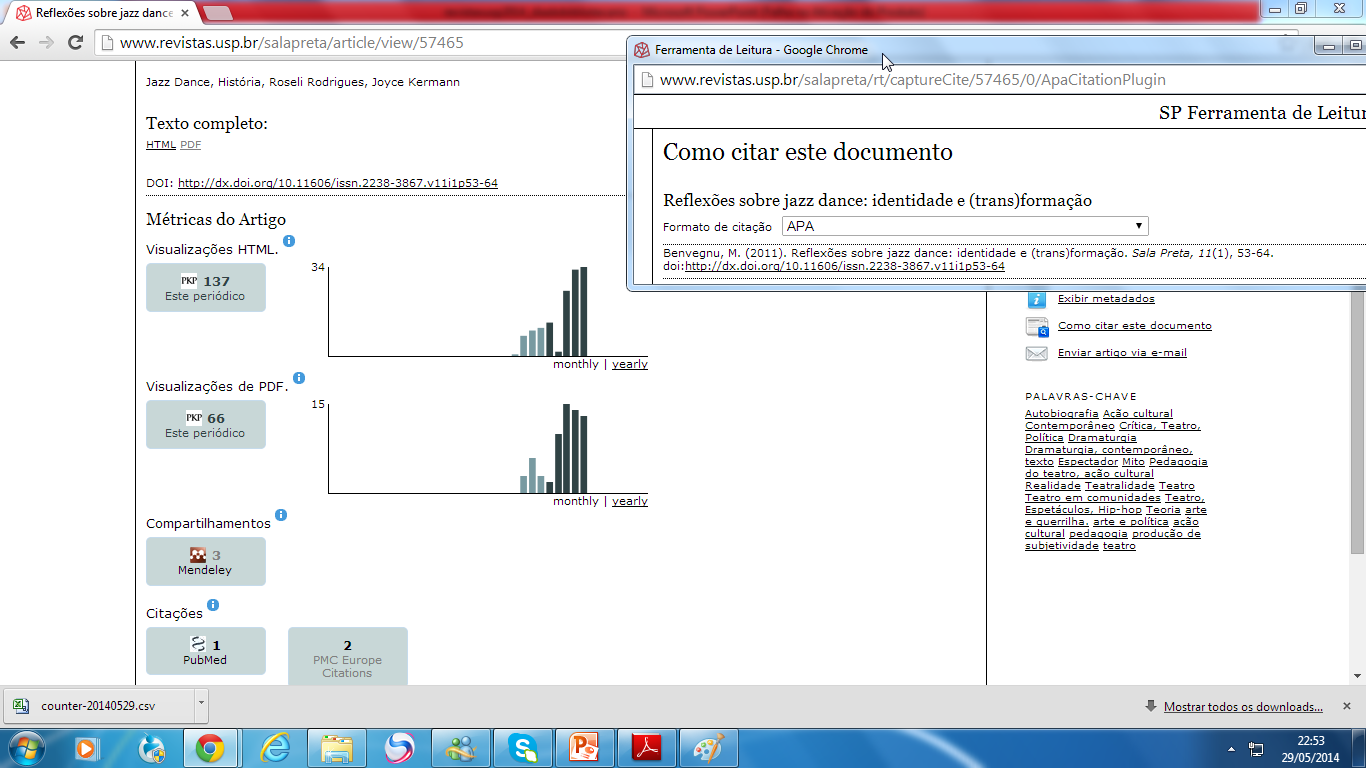1366x768 pixels.
Task: Click Exibir metadados link
Action: coord(1106,299)
